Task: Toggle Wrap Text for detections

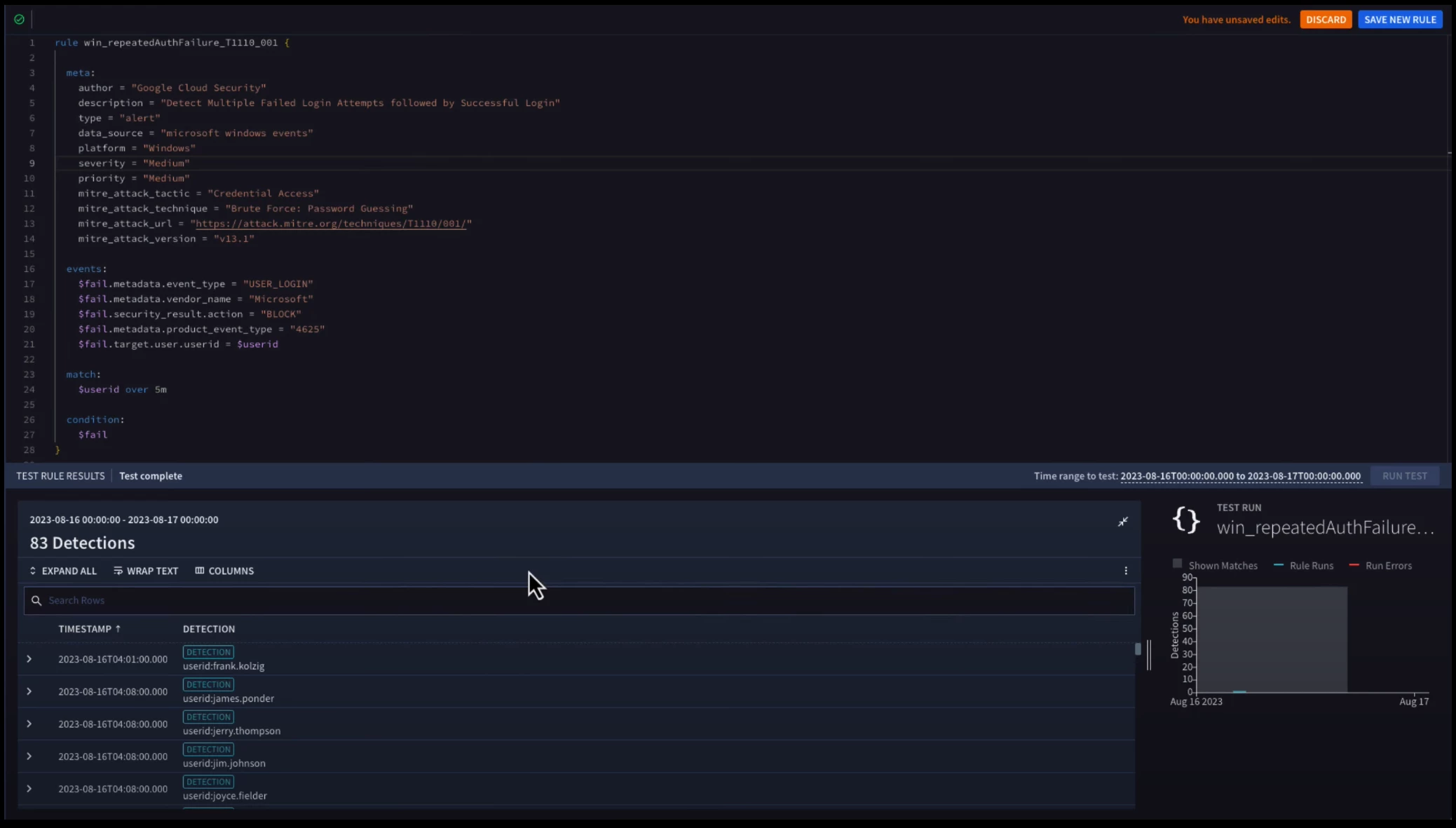Action: coord(146,571)
